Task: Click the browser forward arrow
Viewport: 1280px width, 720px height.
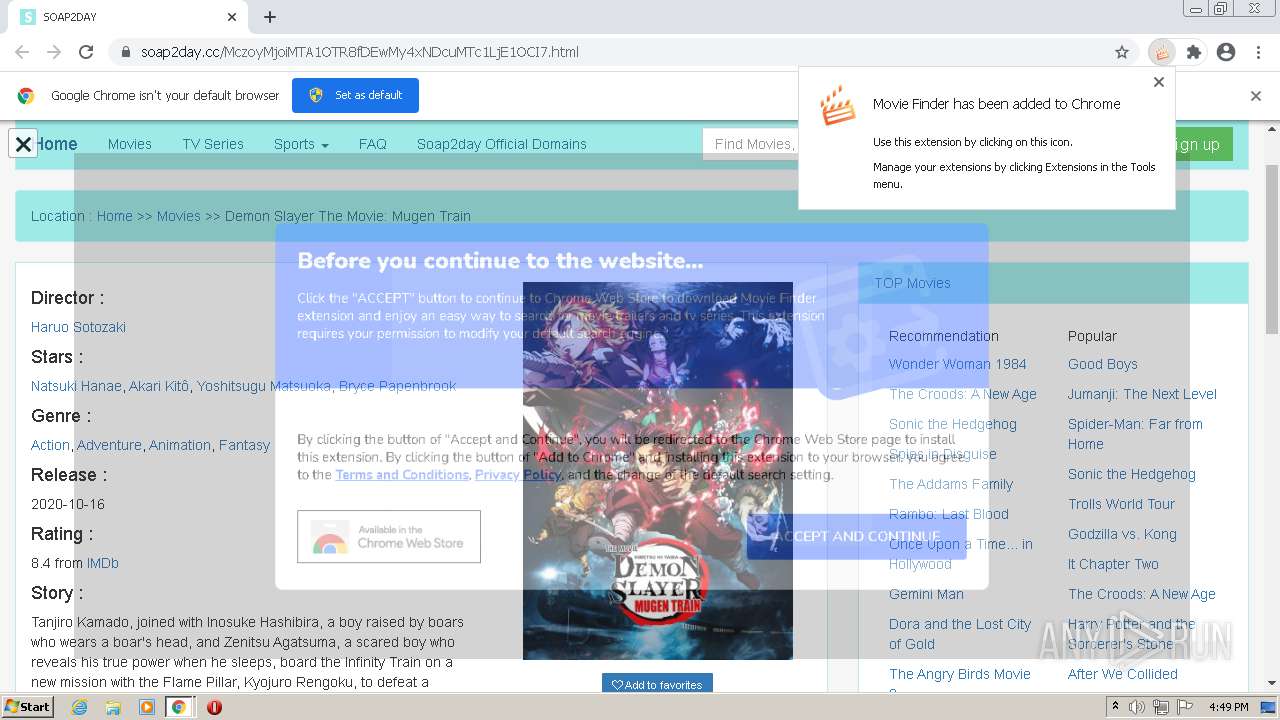Action: [x=54, y=52]
